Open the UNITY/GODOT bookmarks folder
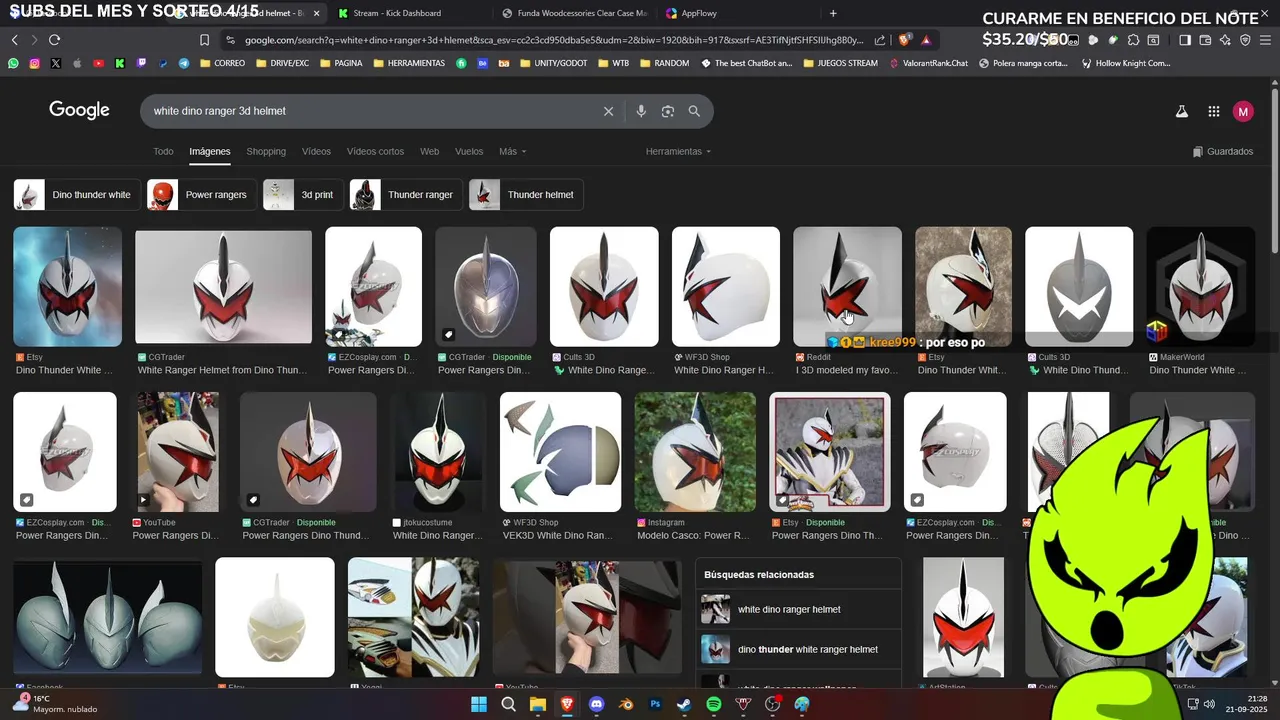This screenshot has height=720, width=1280. coord(553,63)
